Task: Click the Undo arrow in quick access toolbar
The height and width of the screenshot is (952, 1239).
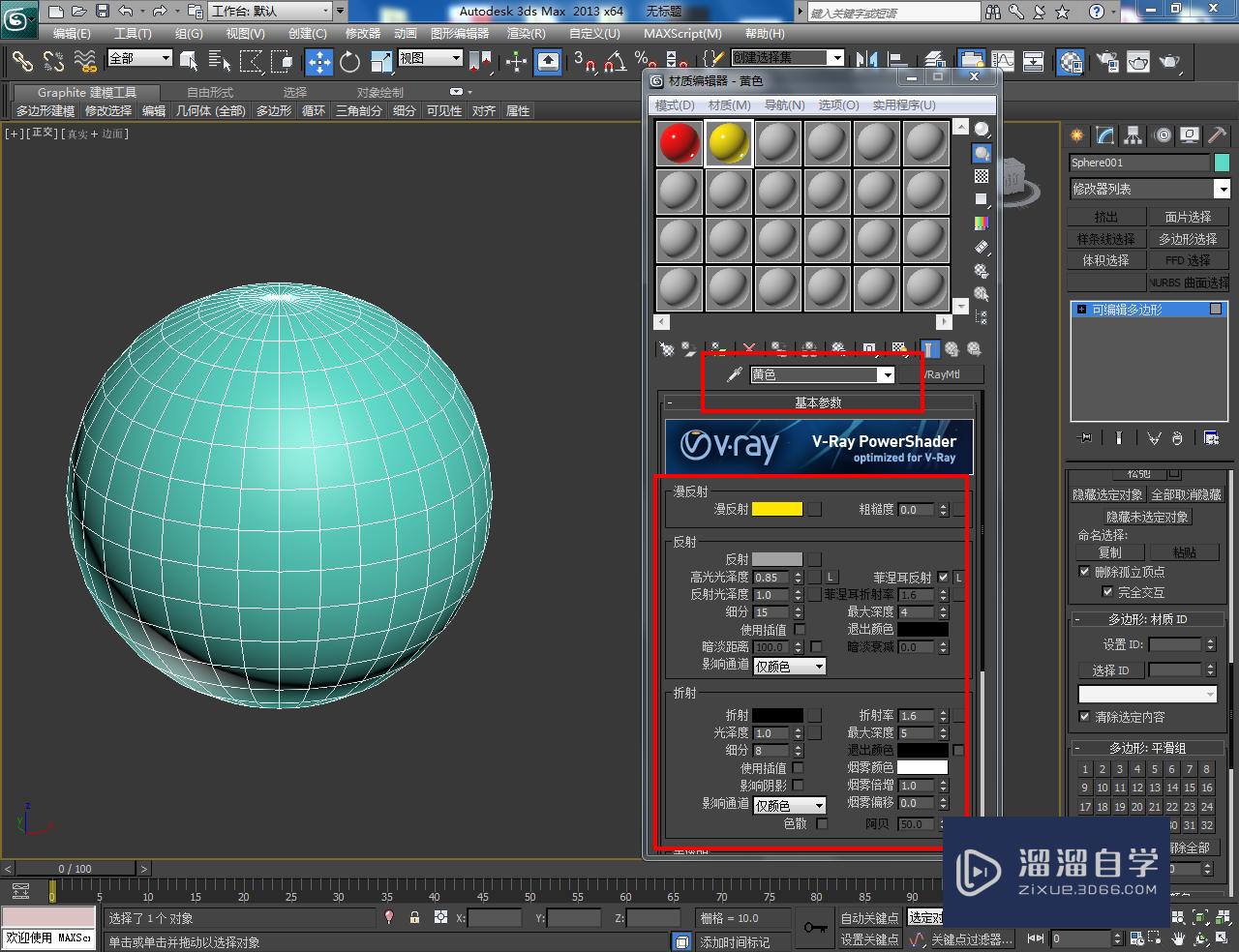Action: click(x=126, y=12)
